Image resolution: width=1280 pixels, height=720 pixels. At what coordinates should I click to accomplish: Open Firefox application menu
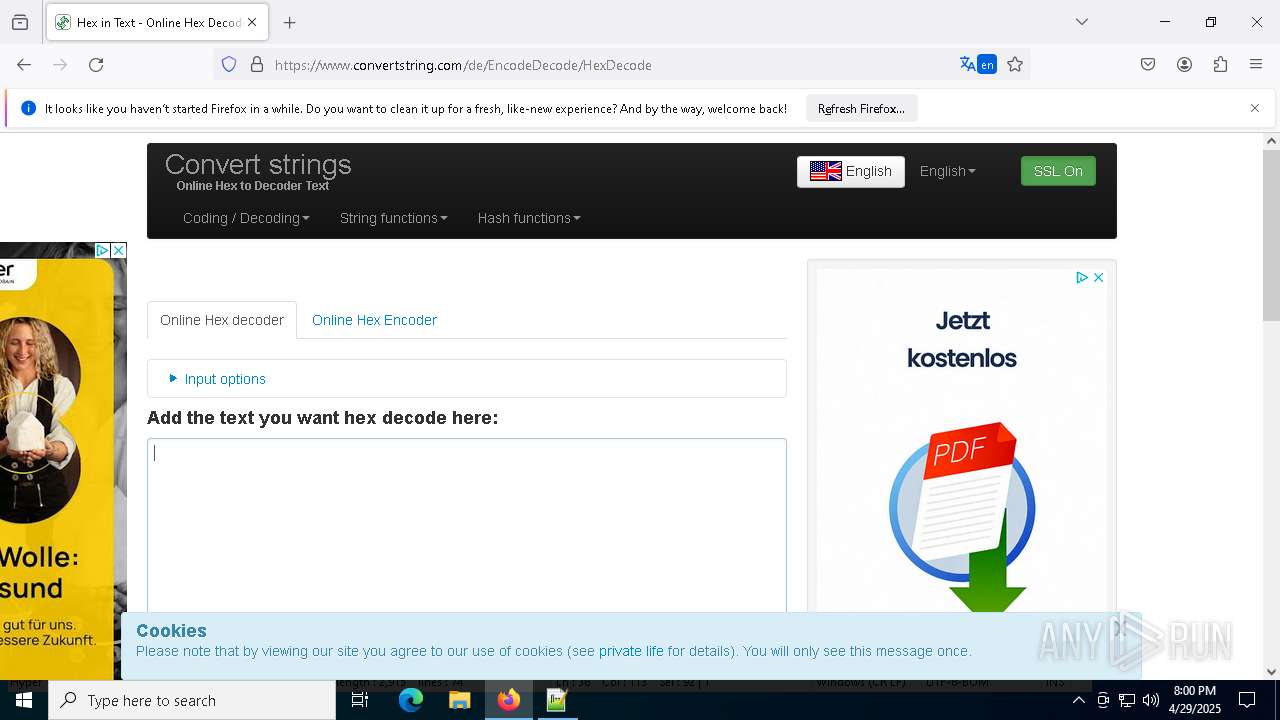pos(1256,65)
